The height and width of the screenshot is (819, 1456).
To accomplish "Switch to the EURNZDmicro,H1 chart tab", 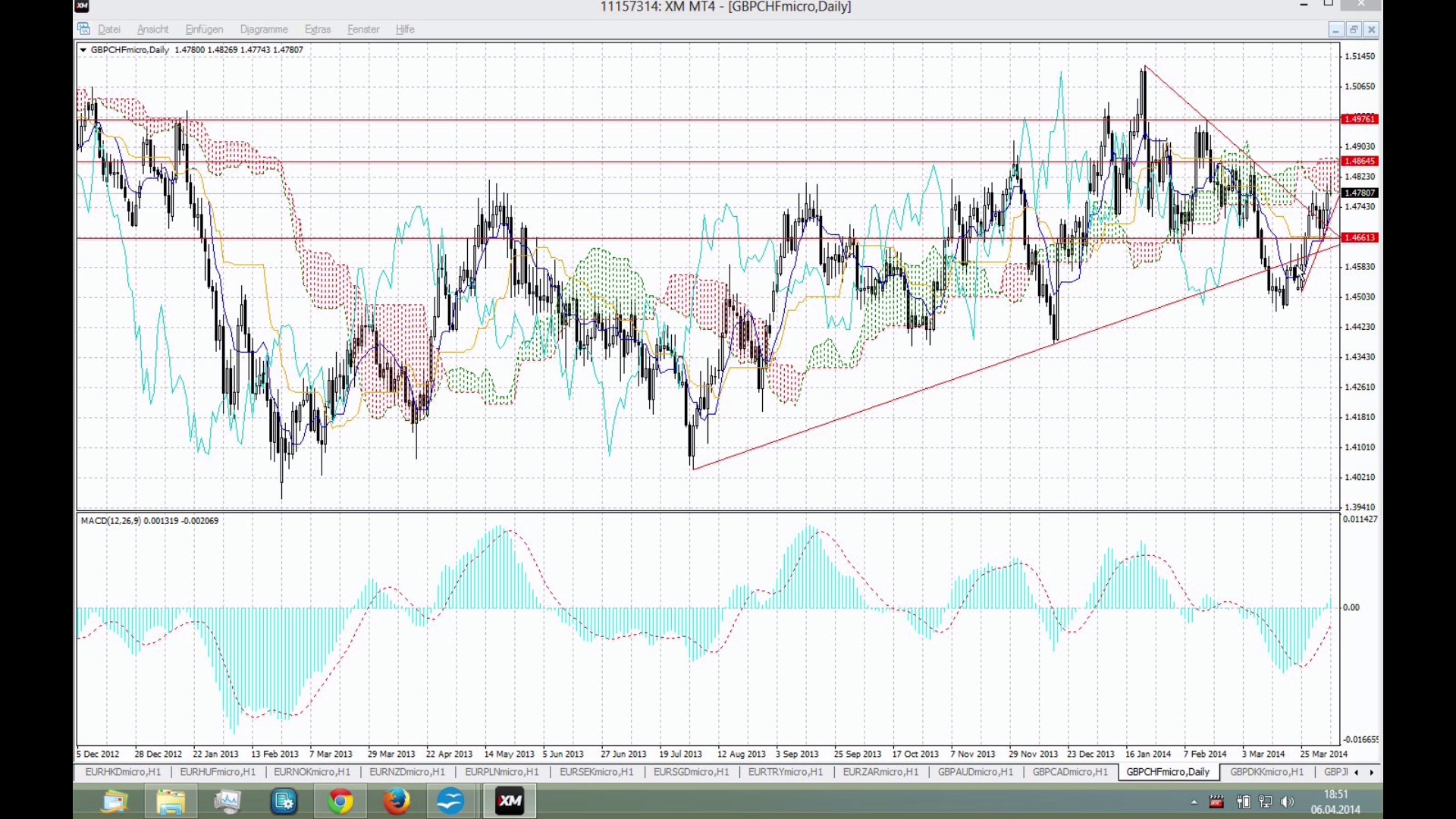I will (x=407, y=772).
